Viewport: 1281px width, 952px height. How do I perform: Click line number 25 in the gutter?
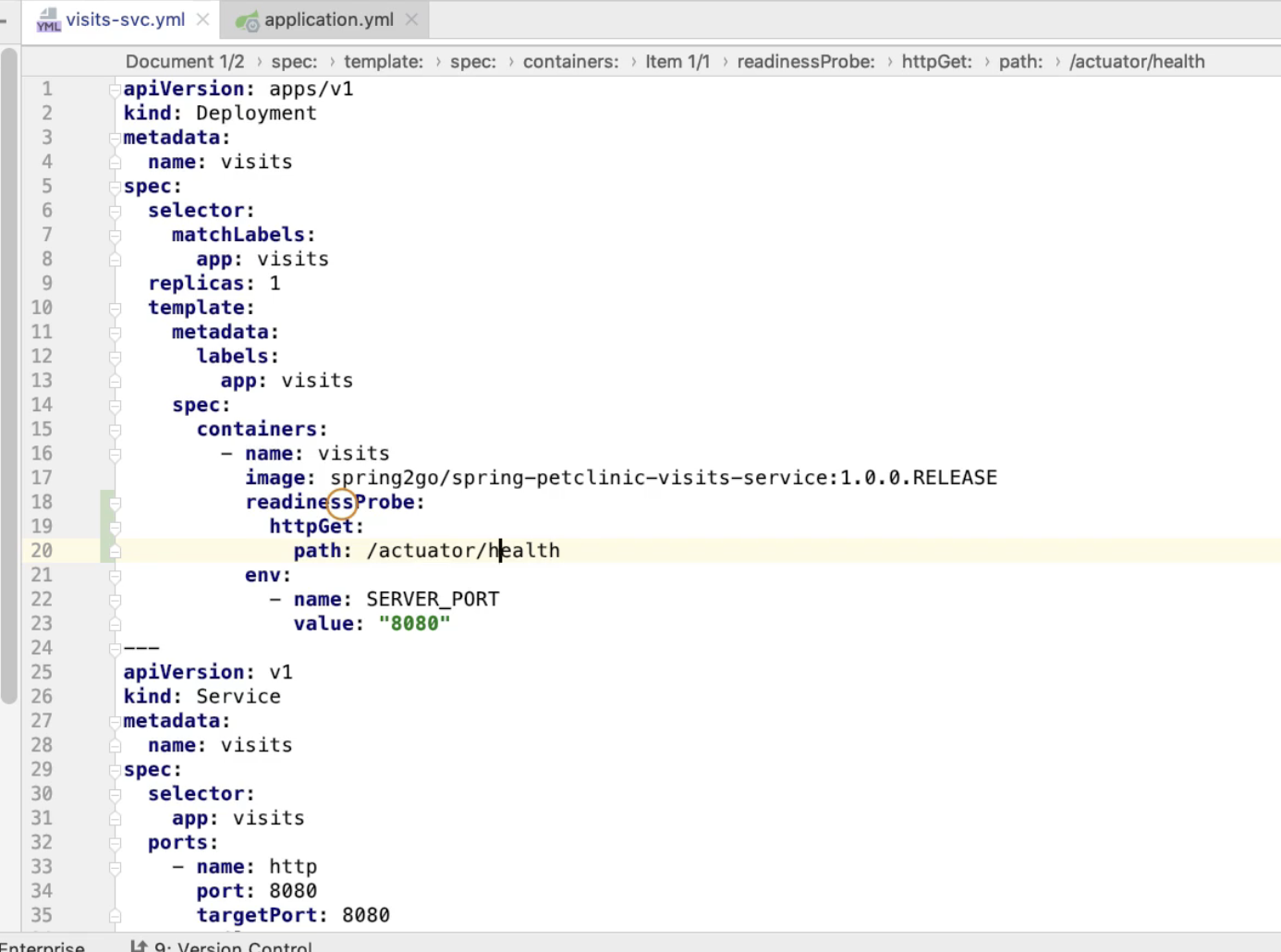42,672
